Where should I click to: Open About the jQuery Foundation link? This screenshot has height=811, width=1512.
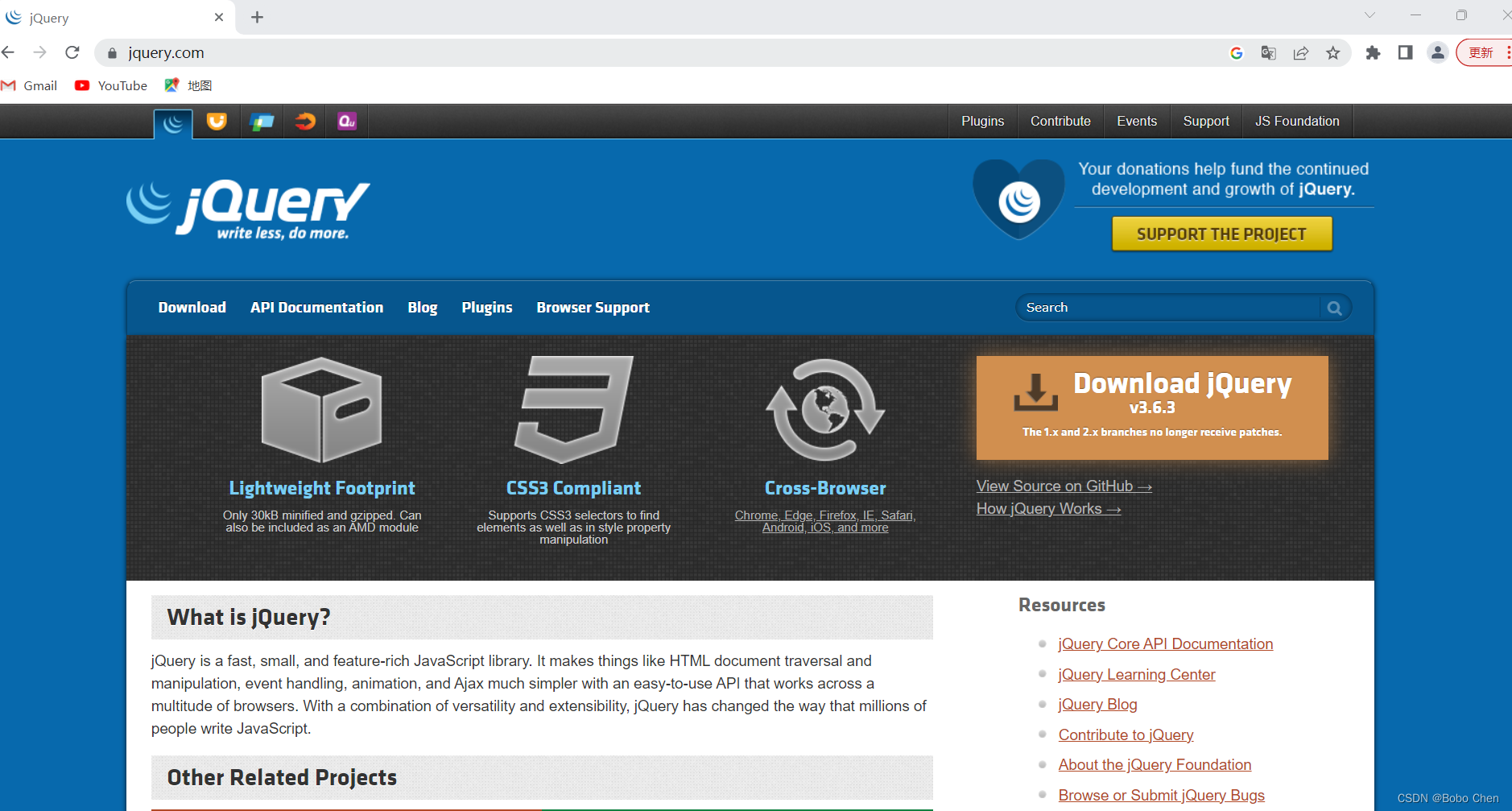tap(1155, 765)
